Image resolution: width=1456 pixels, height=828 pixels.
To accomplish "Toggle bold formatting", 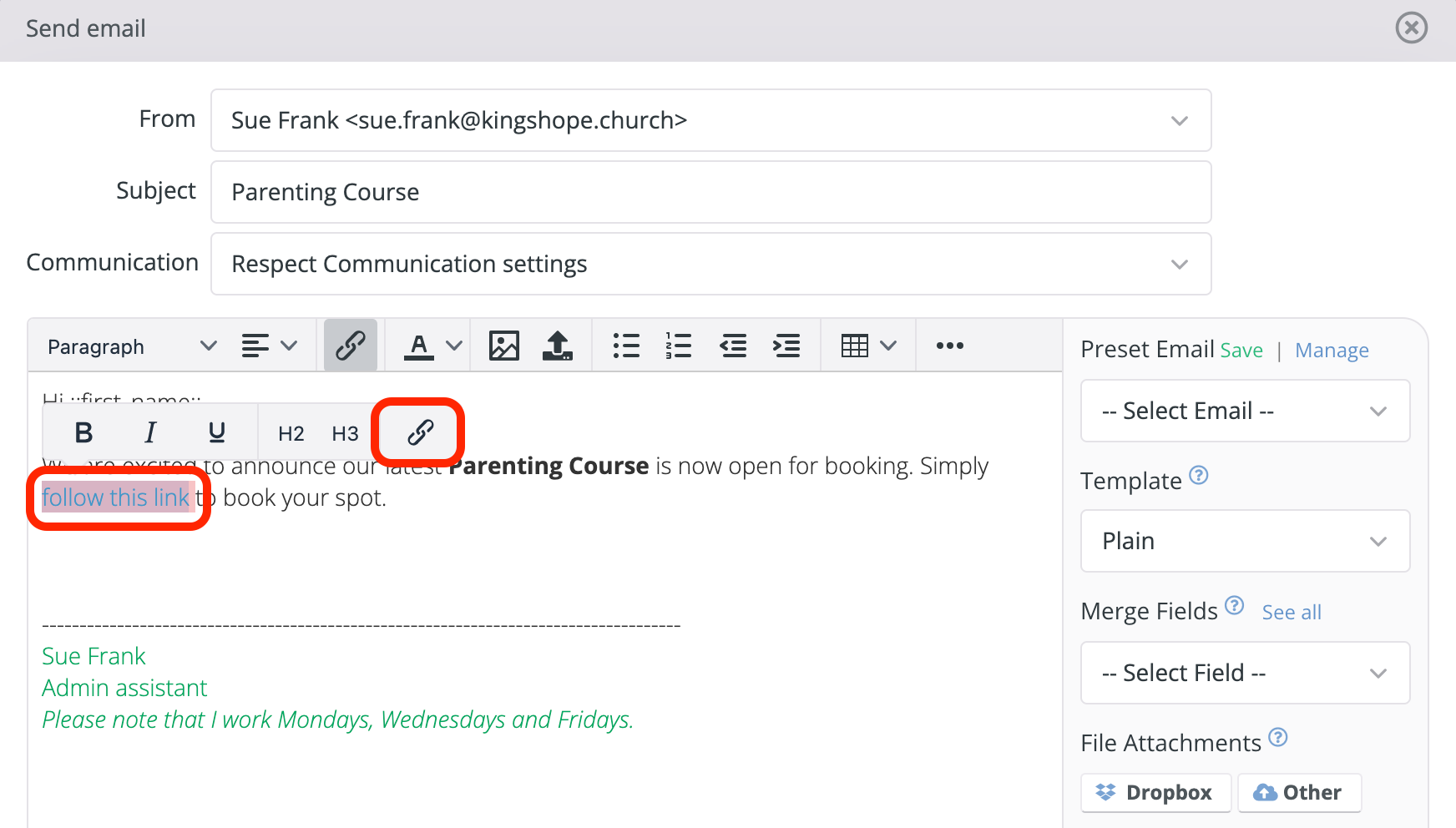I will click(x=83, y=432).
